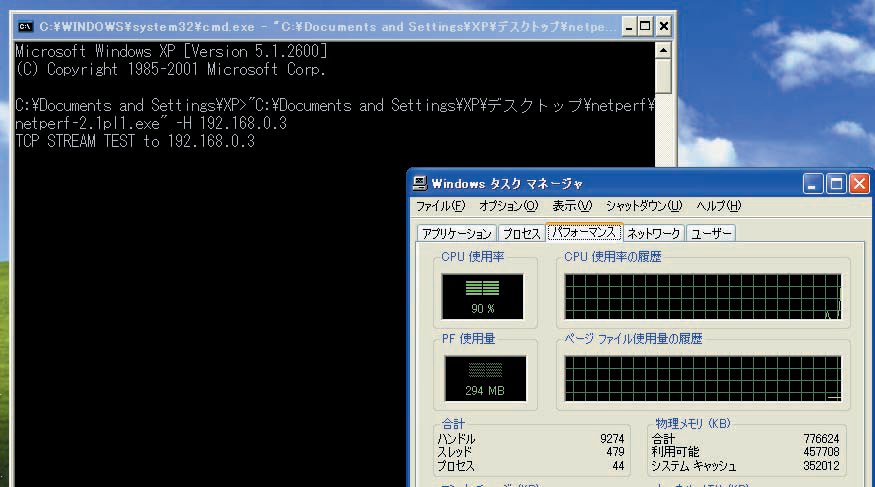Open the ファイル(F) menu in Task Manager
Screen dimensions: 875x487
click(x=440, y=206)
